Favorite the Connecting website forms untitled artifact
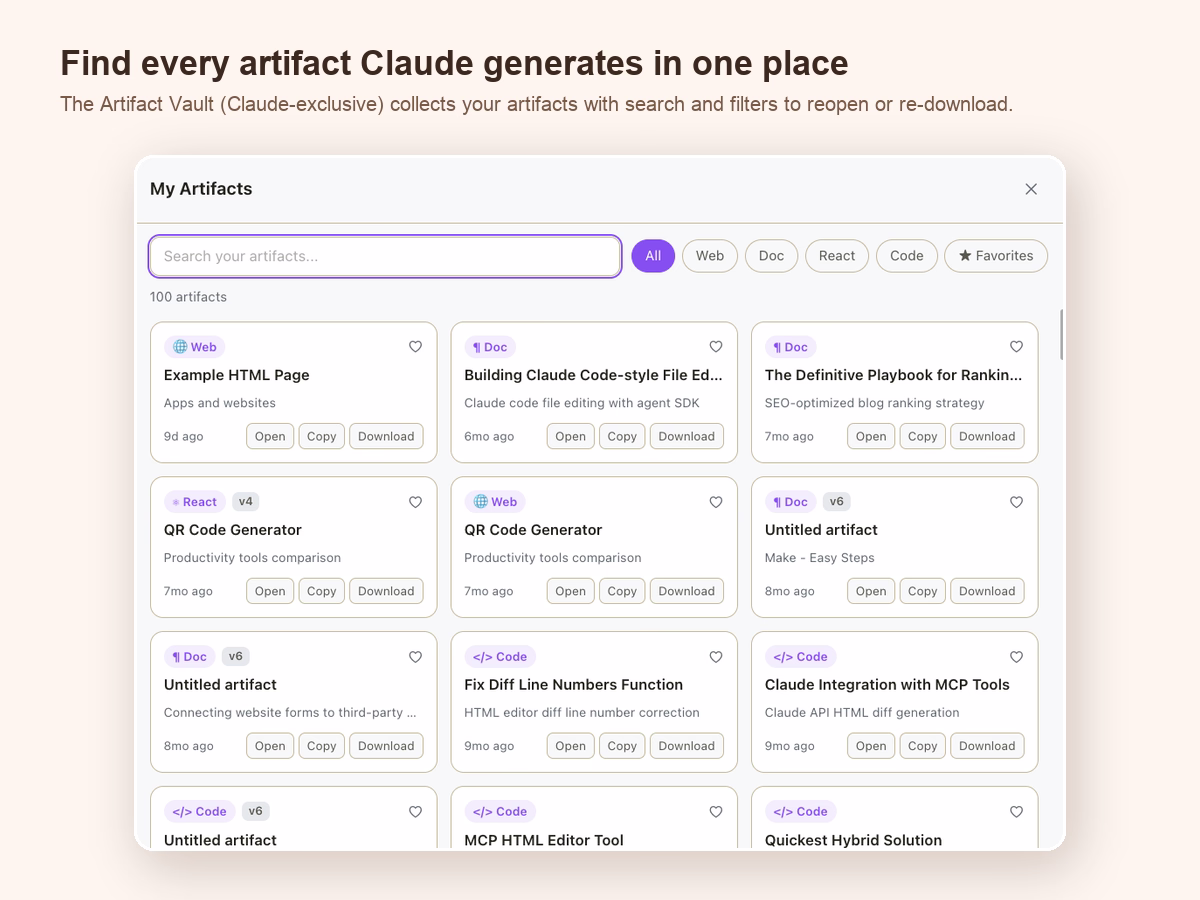Screen dimensions: 1200x900 (415, 657)
